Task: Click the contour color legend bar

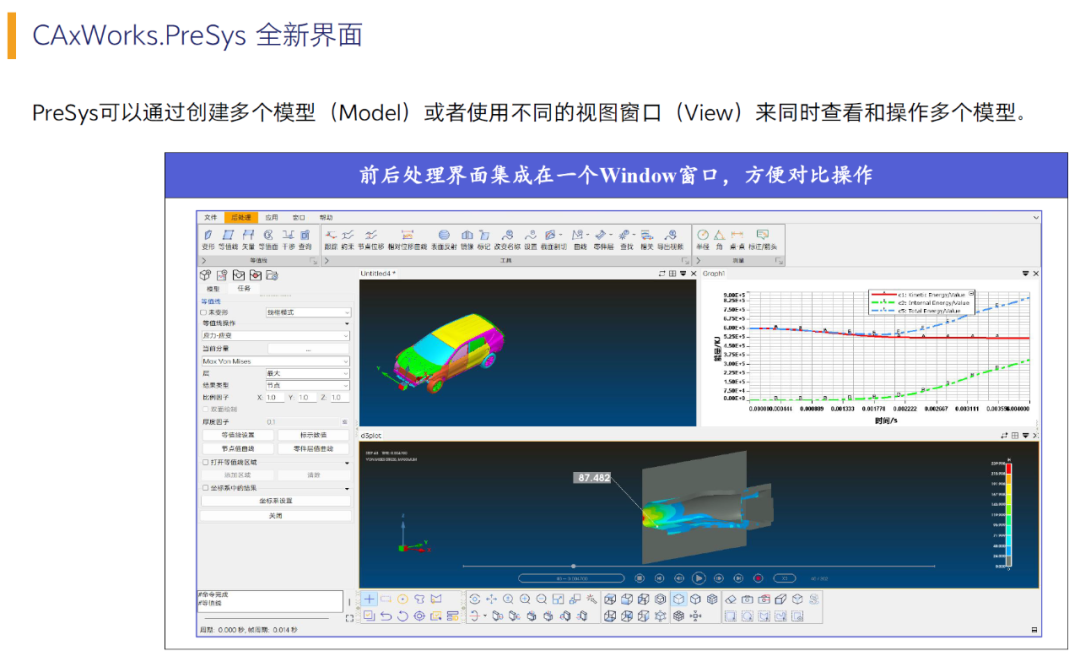Action: pos(1008,514)
